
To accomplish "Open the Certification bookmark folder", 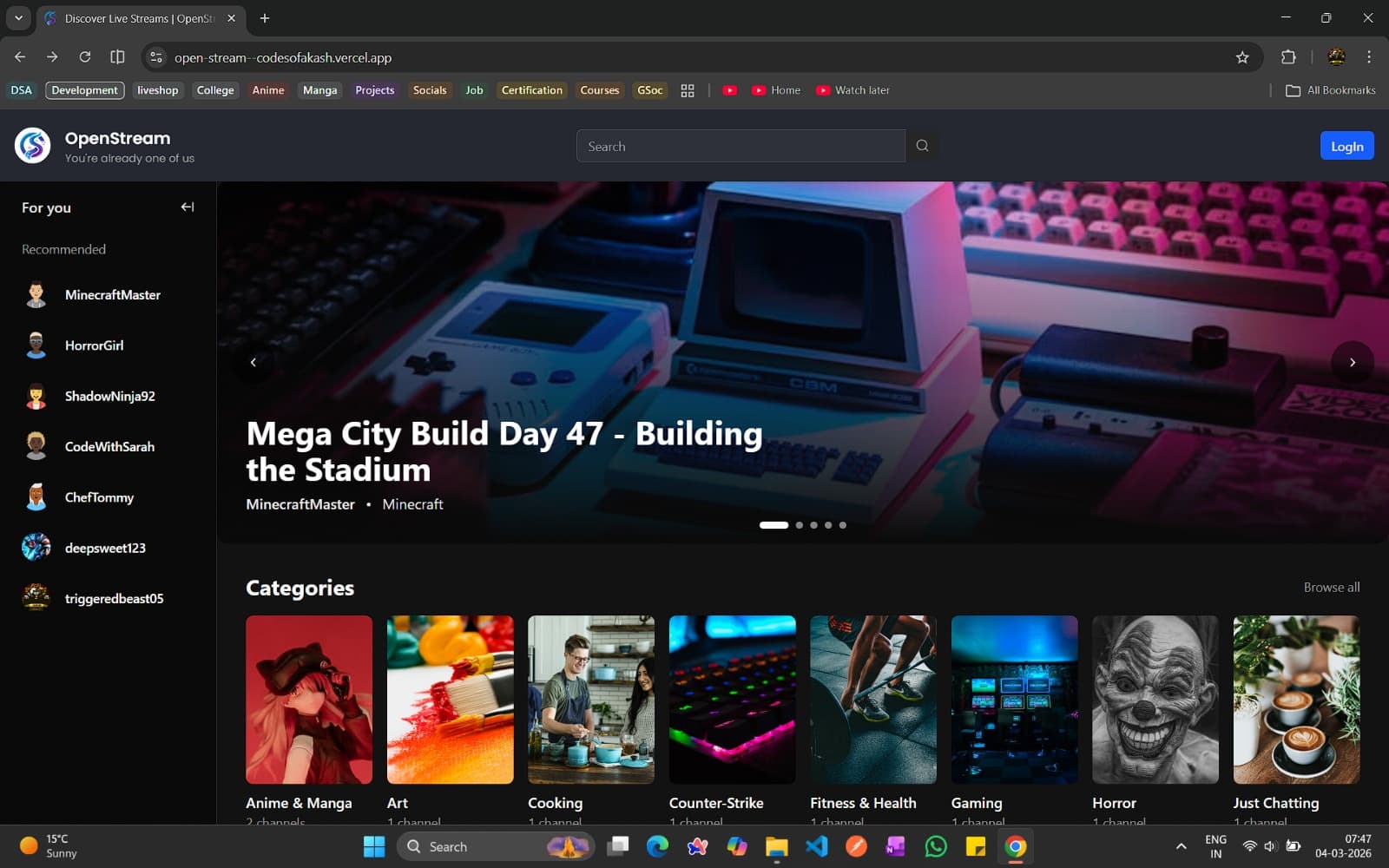I will (532, 90).
